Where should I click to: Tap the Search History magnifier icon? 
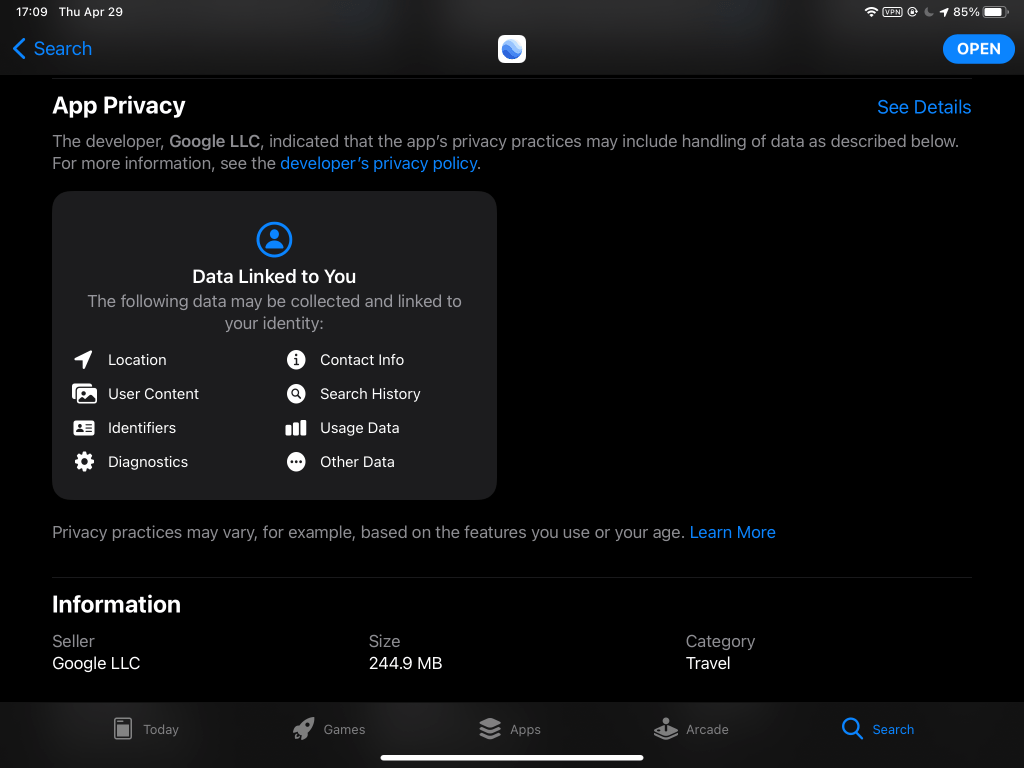[x=296, y=394]
